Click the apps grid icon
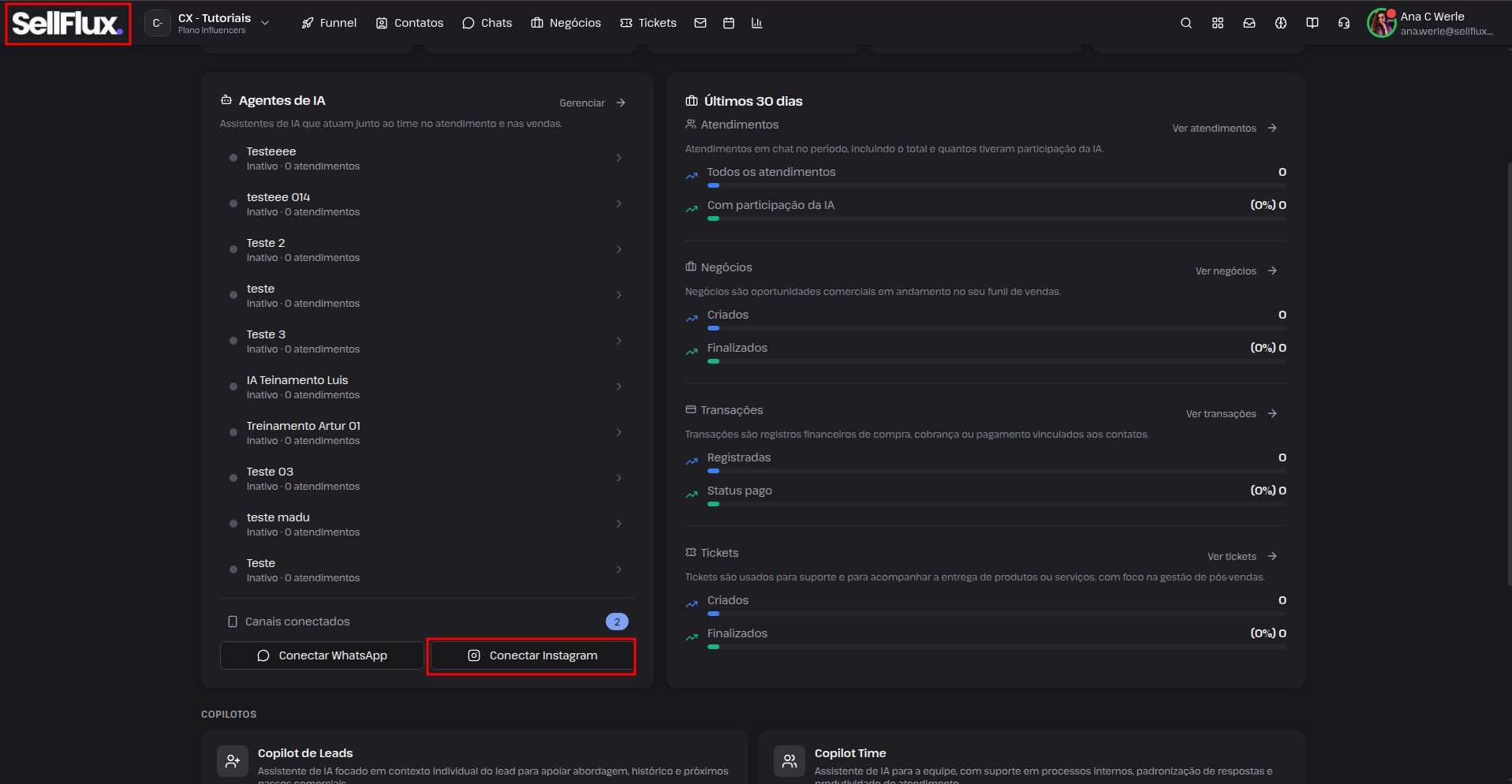Viewport: 1512px width, 784px height. pyautogui.click(x=1218, y=24)
